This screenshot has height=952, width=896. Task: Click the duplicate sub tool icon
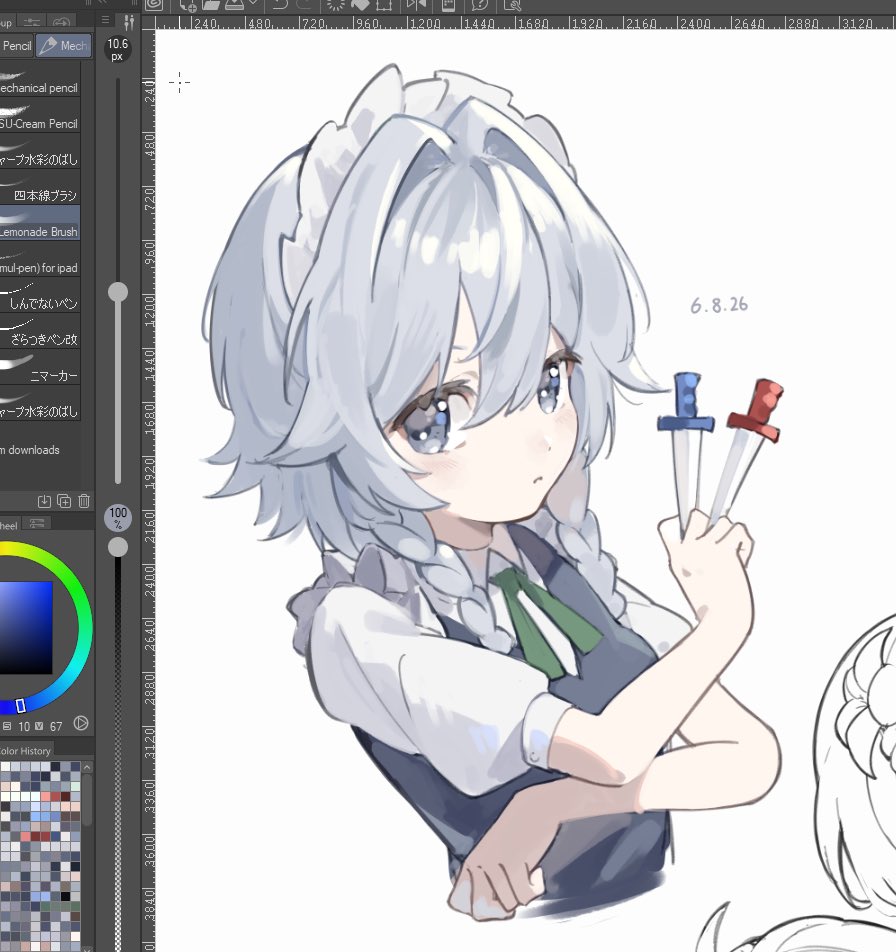coord(64,501)
